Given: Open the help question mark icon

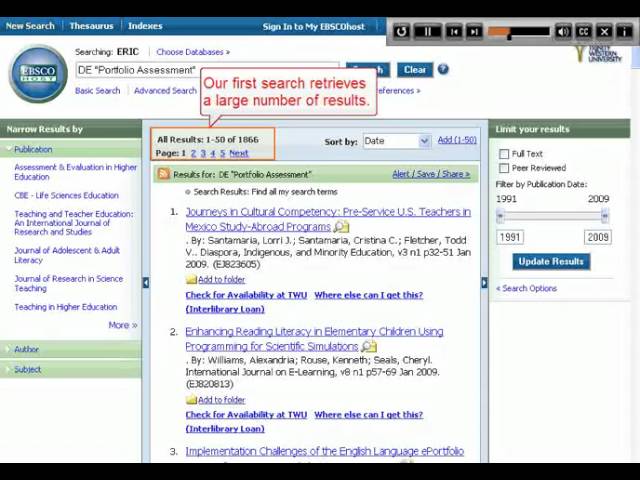Looking at the screenshot, I should click(x=443, y=69).
